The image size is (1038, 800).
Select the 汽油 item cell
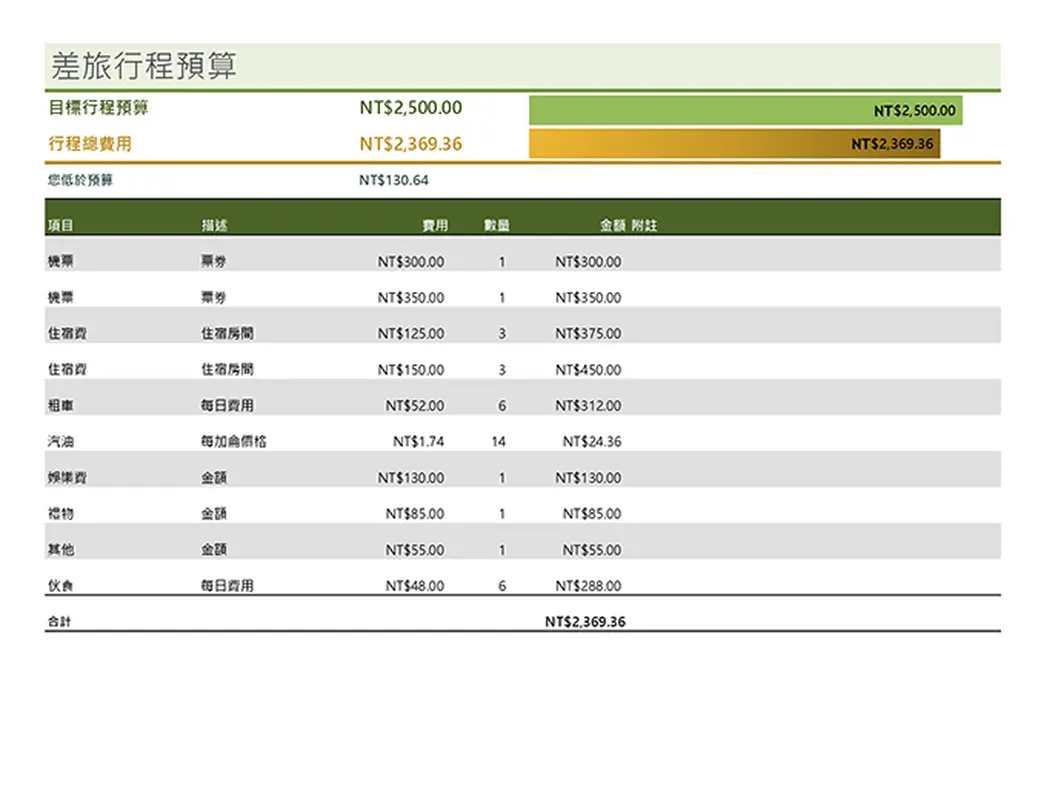60,441
